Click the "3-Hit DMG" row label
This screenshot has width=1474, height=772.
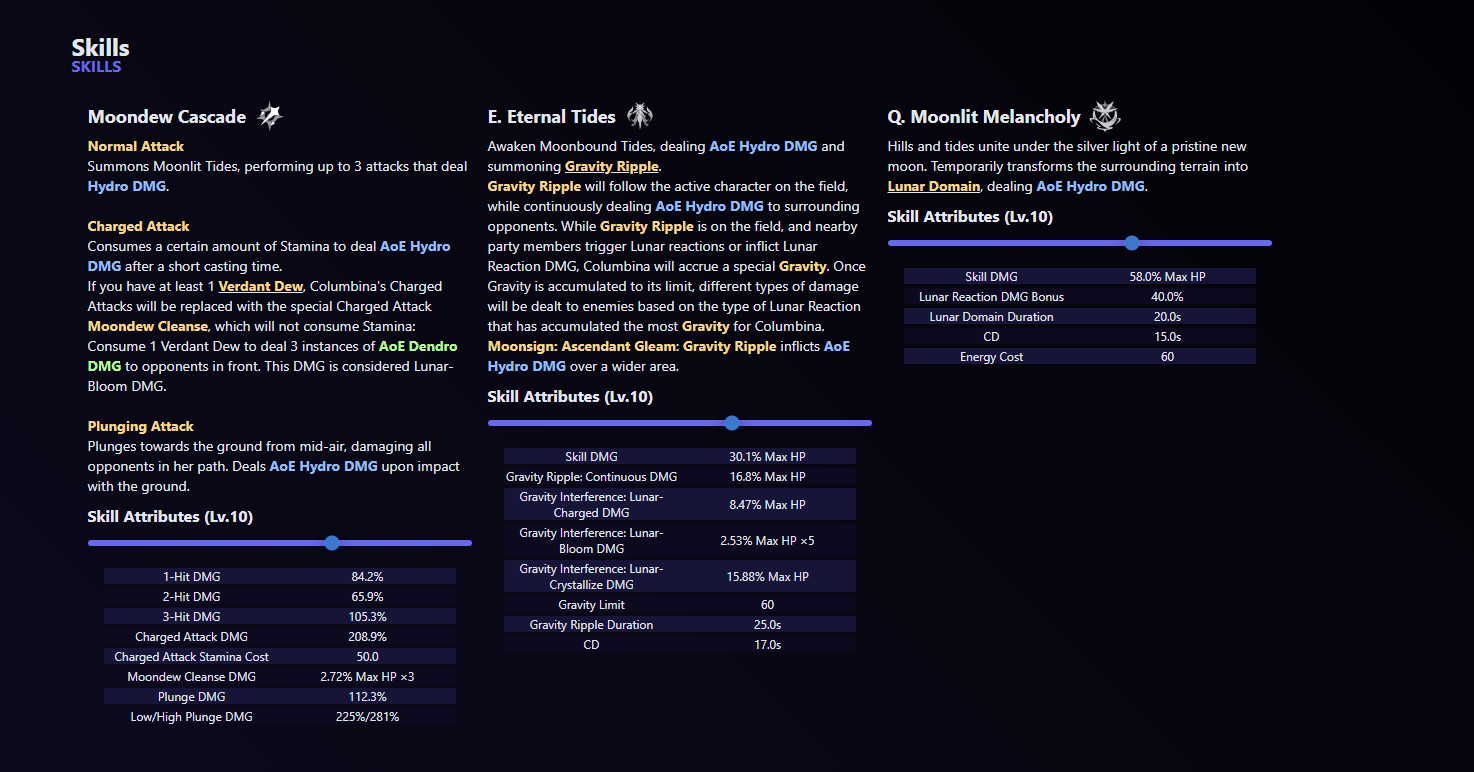tap(192, 617)
